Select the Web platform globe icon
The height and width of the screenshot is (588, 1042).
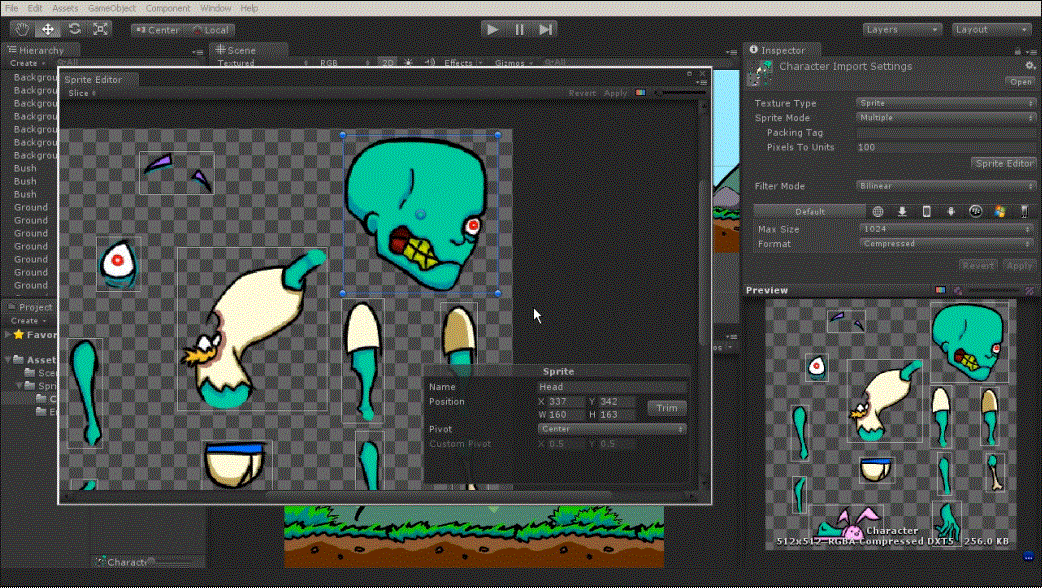point(878,211)
